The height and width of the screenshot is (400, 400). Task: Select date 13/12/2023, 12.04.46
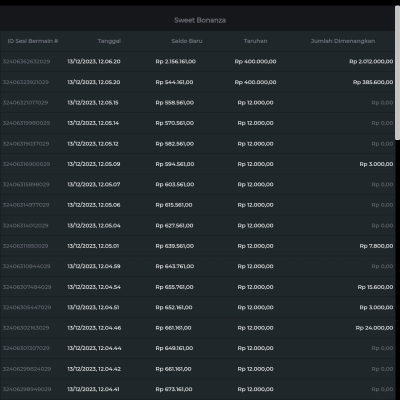[x=94, y=328]
